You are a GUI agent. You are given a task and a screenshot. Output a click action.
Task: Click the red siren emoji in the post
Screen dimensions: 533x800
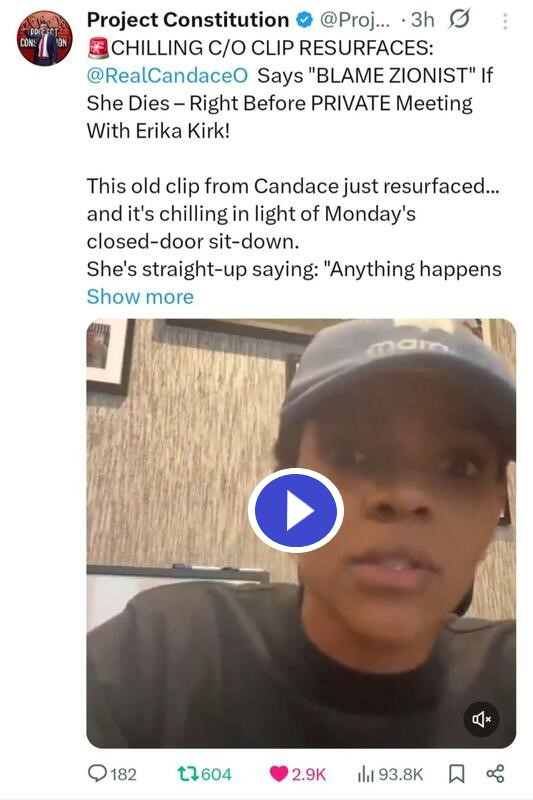pos(98,48)
